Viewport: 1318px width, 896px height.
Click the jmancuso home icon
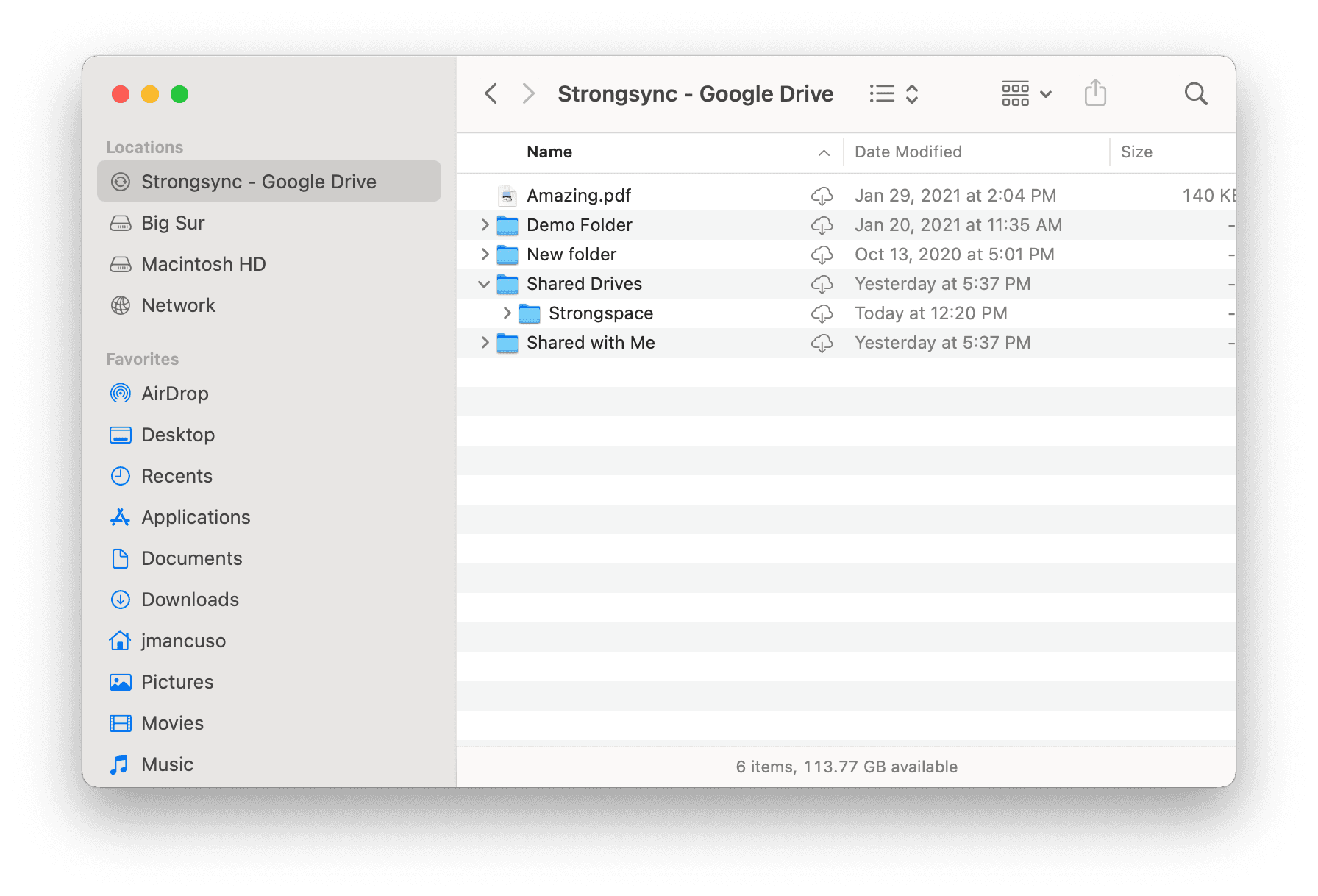click(120, 641)
